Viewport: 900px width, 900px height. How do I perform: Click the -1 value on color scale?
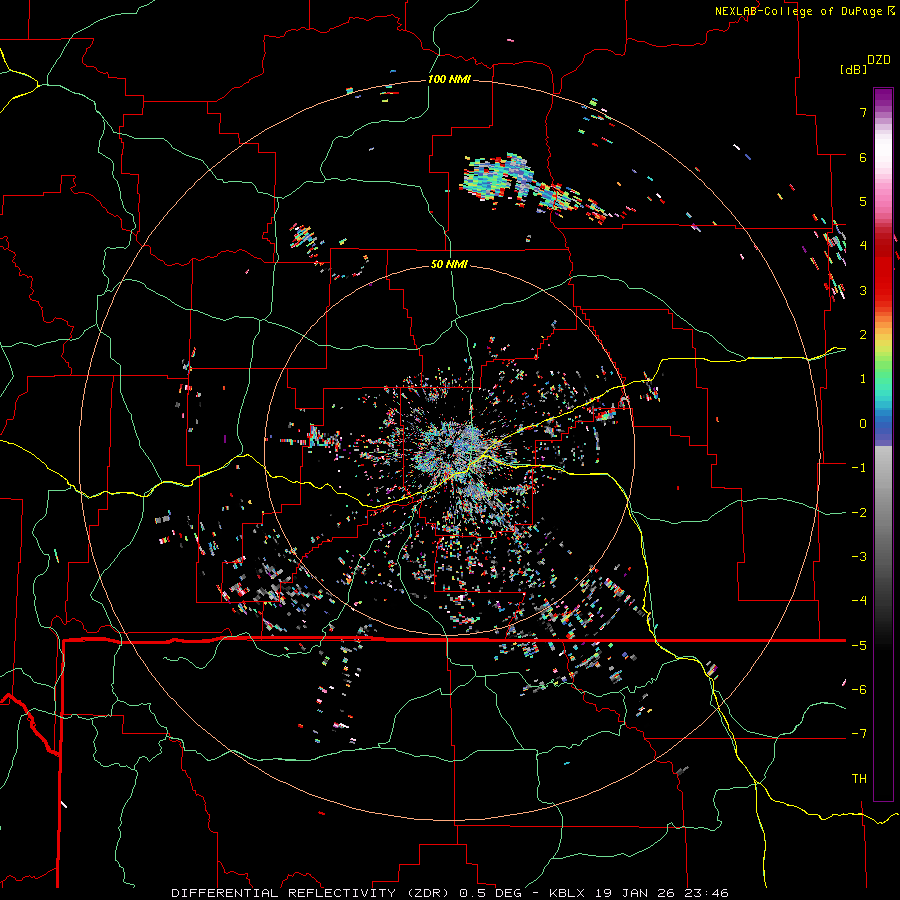click(x=859, y=468)
